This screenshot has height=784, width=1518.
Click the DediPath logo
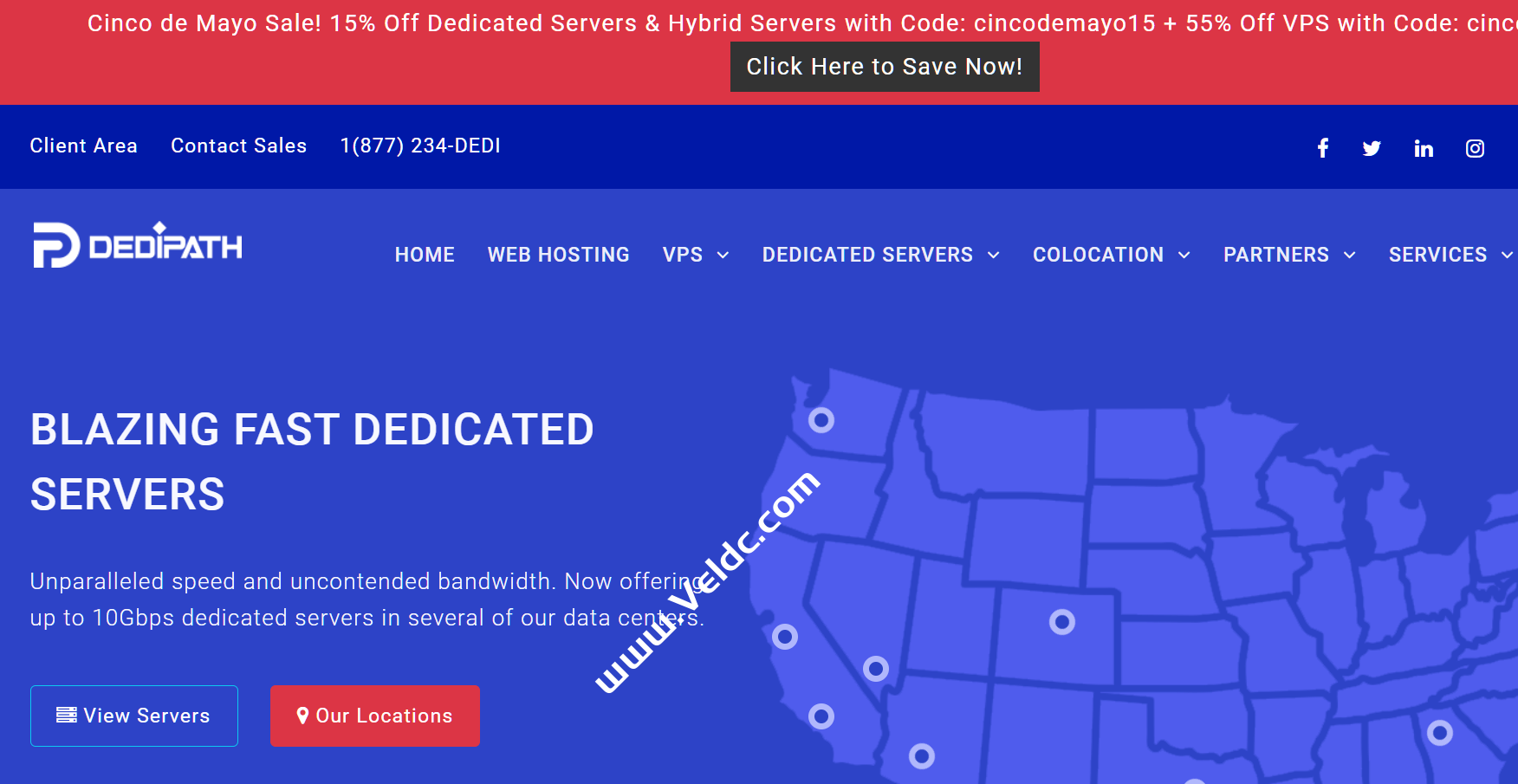point(138,245)
